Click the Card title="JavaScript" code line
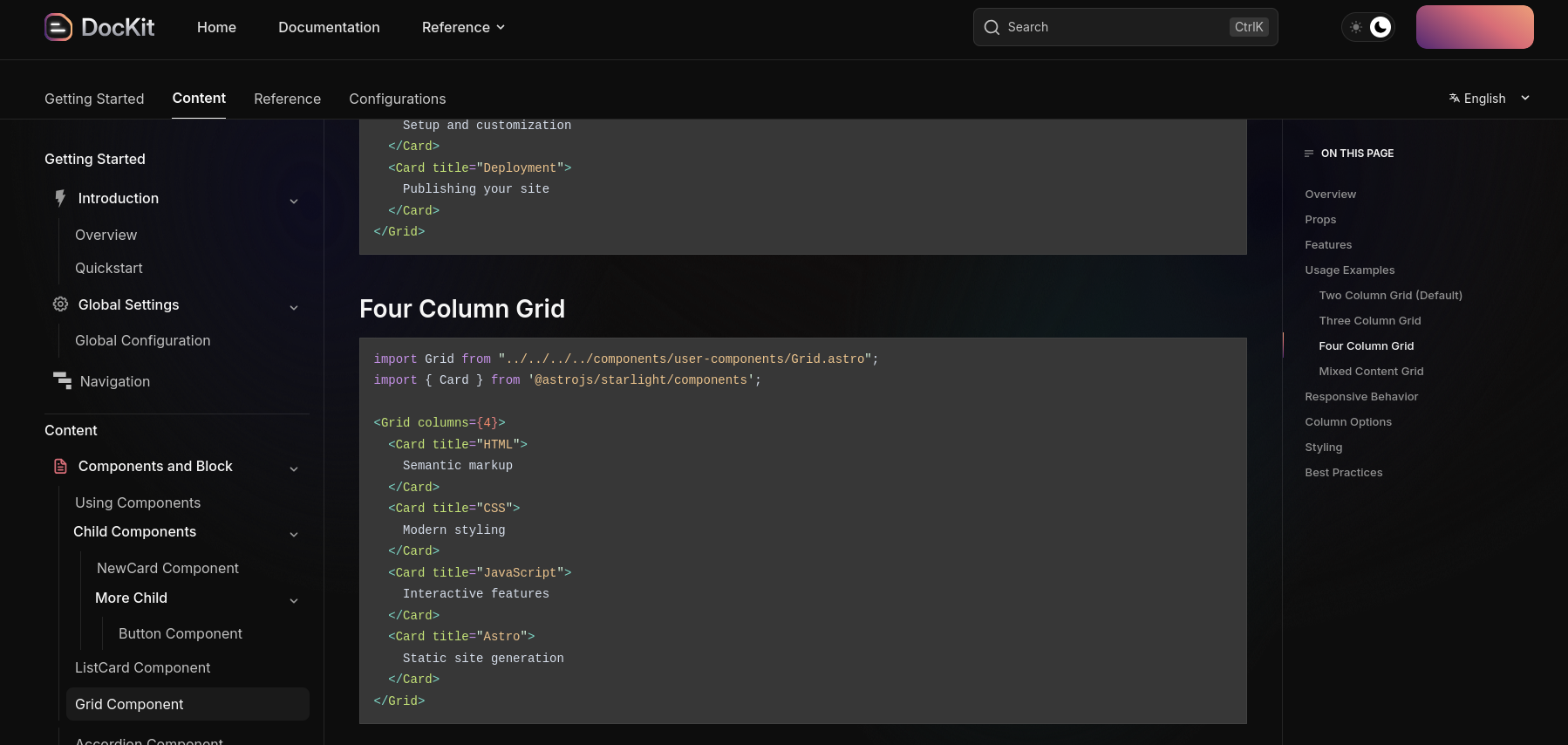 point(480,572)
